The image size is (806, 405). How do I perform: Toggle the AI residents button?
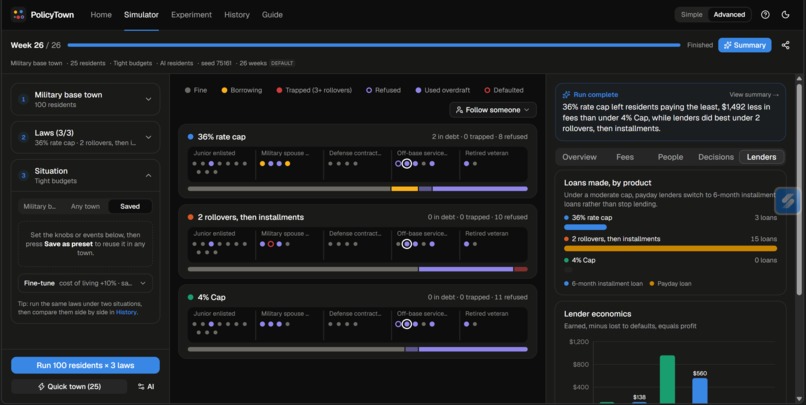[x=146, y=386]
